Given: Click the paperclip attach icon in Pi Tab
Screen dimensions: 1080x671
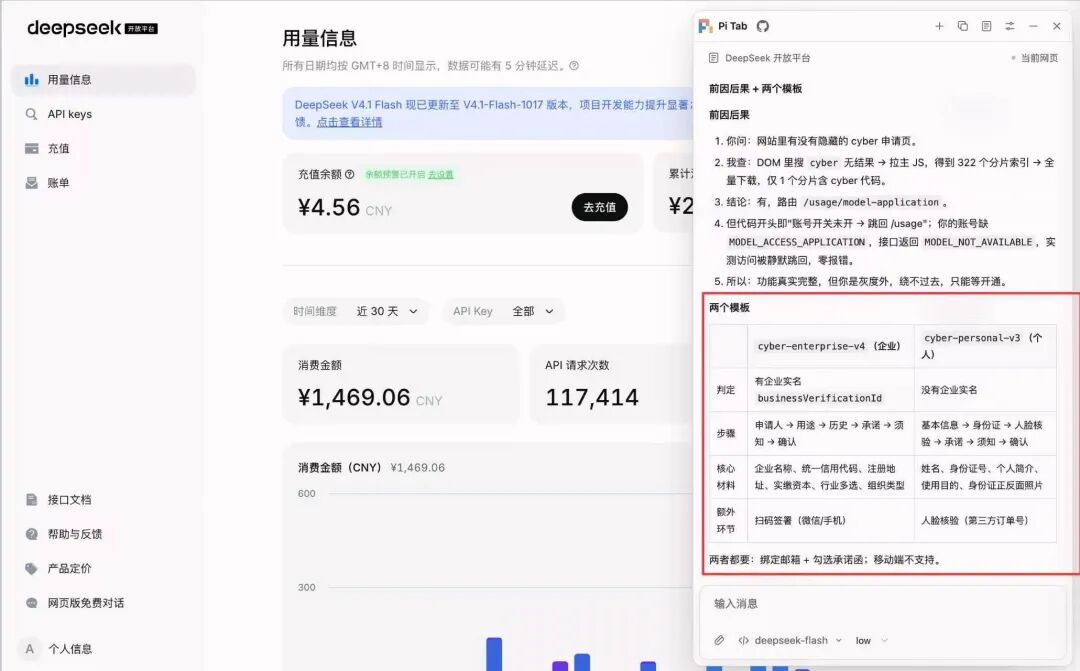Looking at the screenshot, I should (719, 640).
